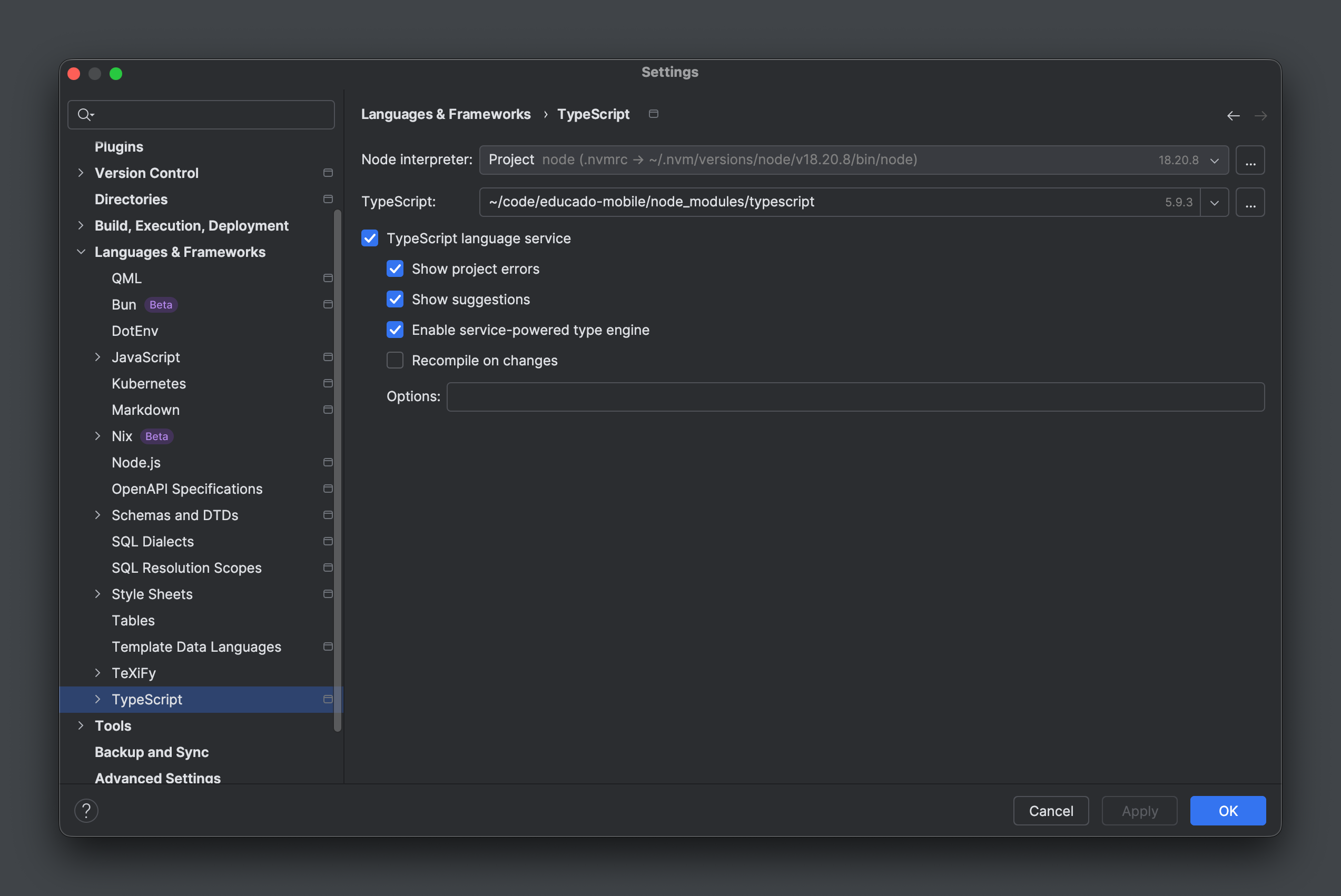Navigate to Languages & Frameworks breadcrumb
Image resolution: width=1341 pixels, height=896 pixels.
pos(446,114)
